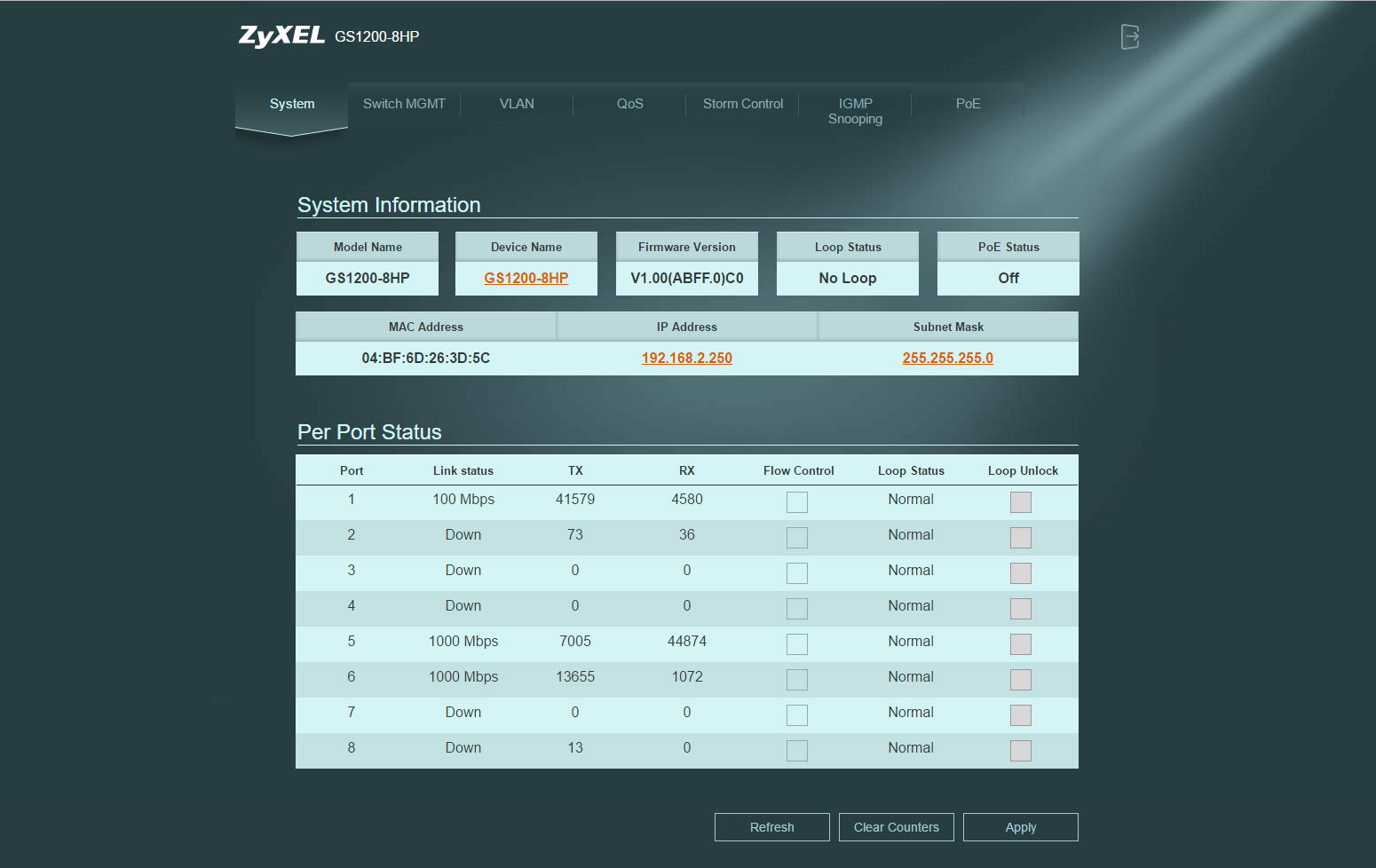Click firmware version V1.00(ABFF.0)C0
This screenshot has width=1376, height=868.
[687, 278]
